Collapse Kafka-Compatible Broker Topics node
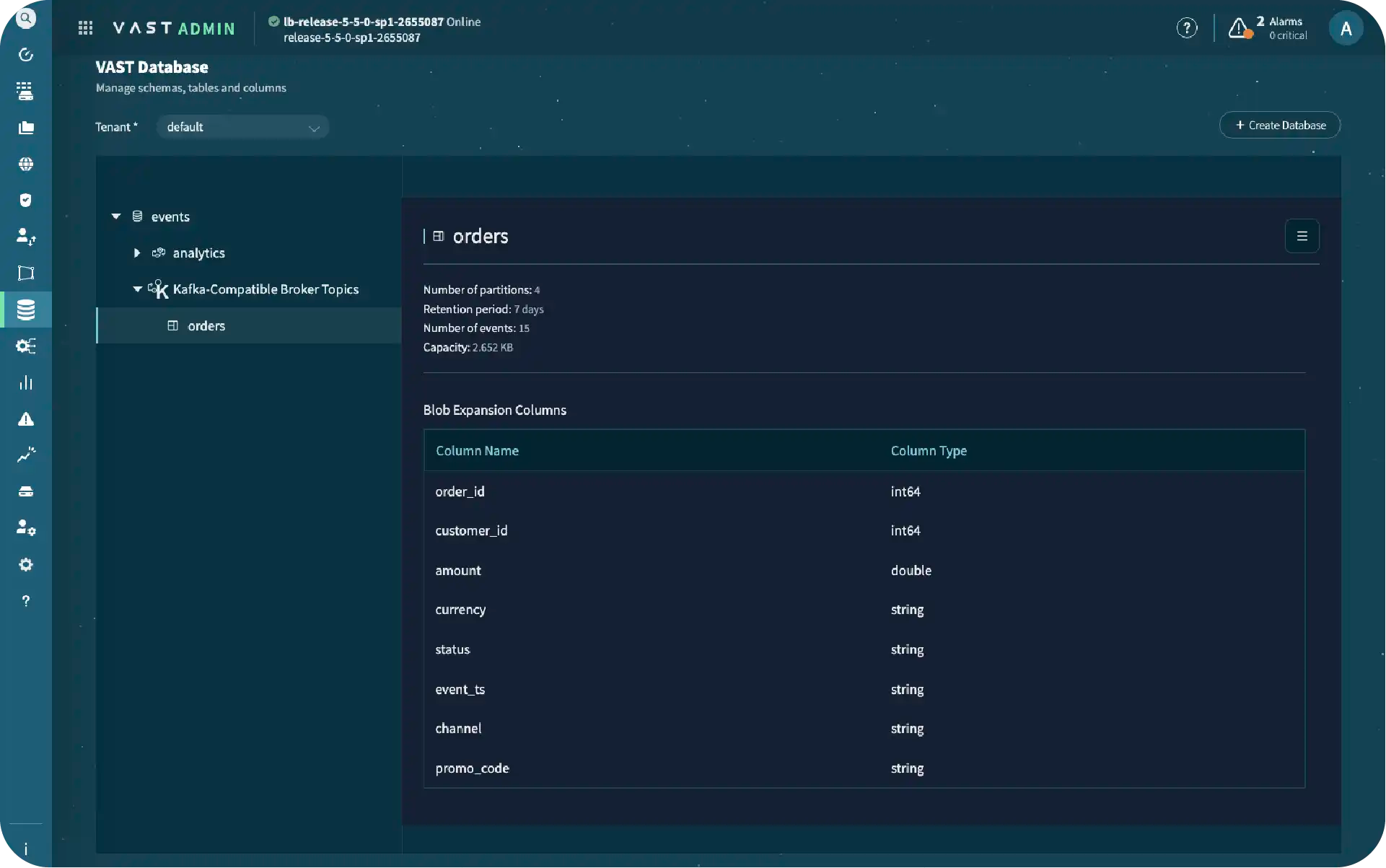This screenshot has height=868, width=1386. tap(137, 289)
